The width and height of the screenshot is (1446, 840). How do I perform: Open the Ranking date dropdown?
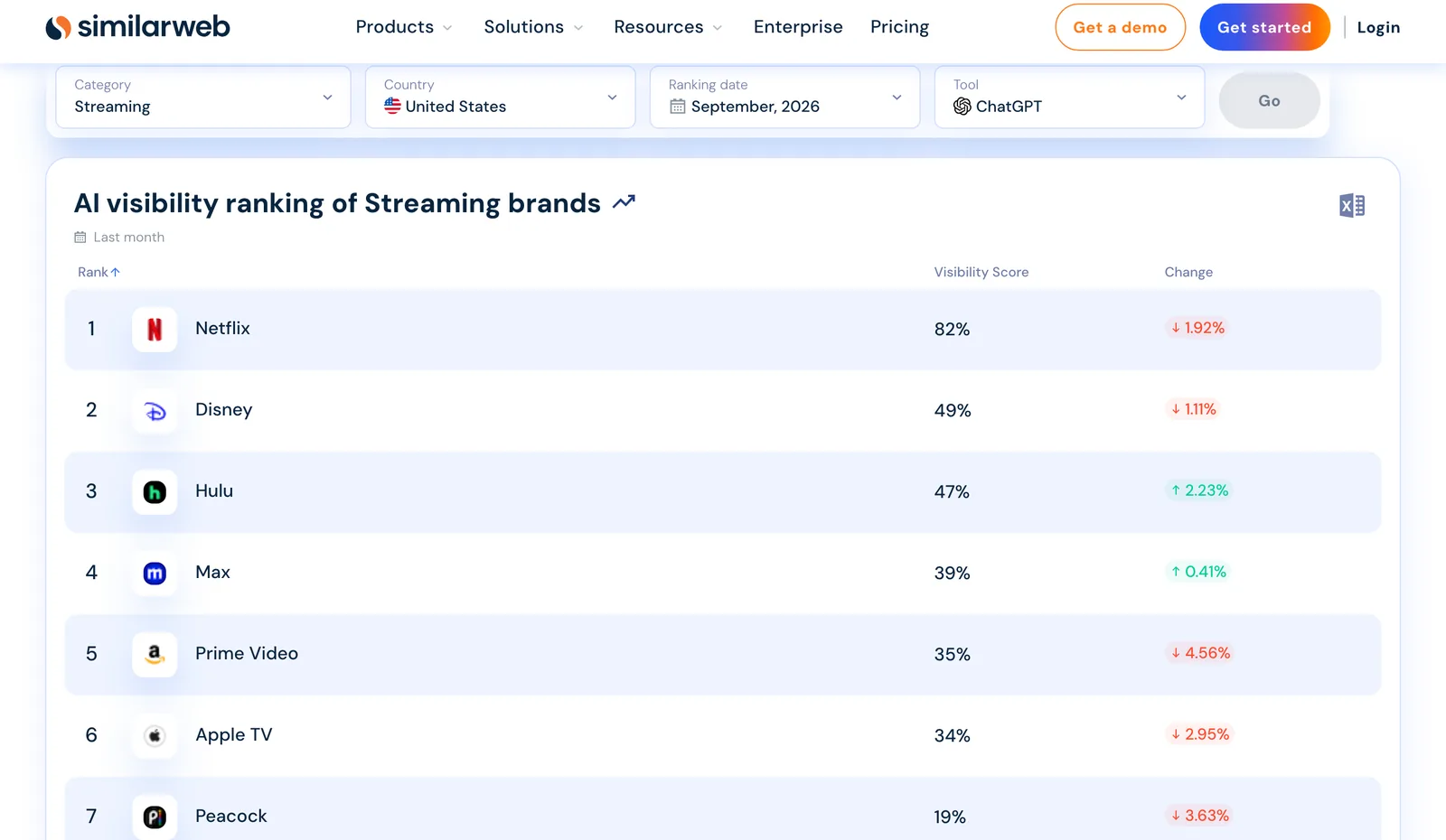[784, 97]
